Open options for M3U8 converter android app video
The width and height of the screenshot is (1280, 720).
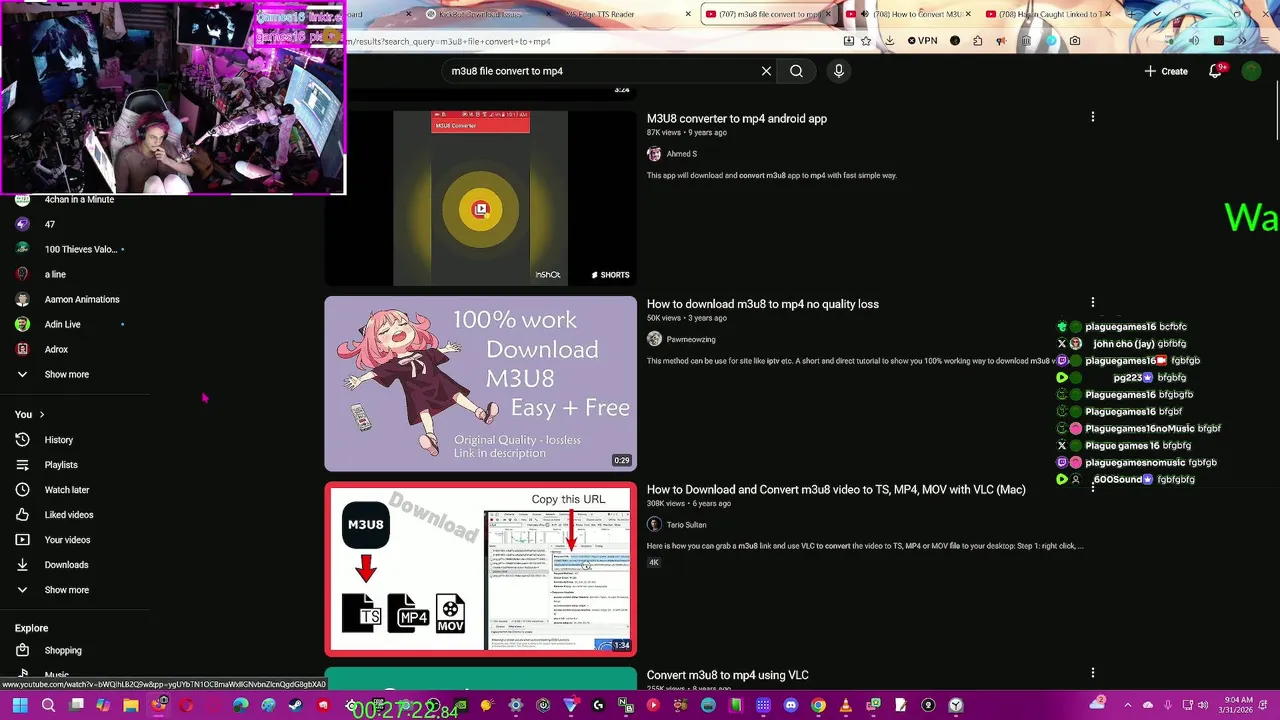[1093, 117]
